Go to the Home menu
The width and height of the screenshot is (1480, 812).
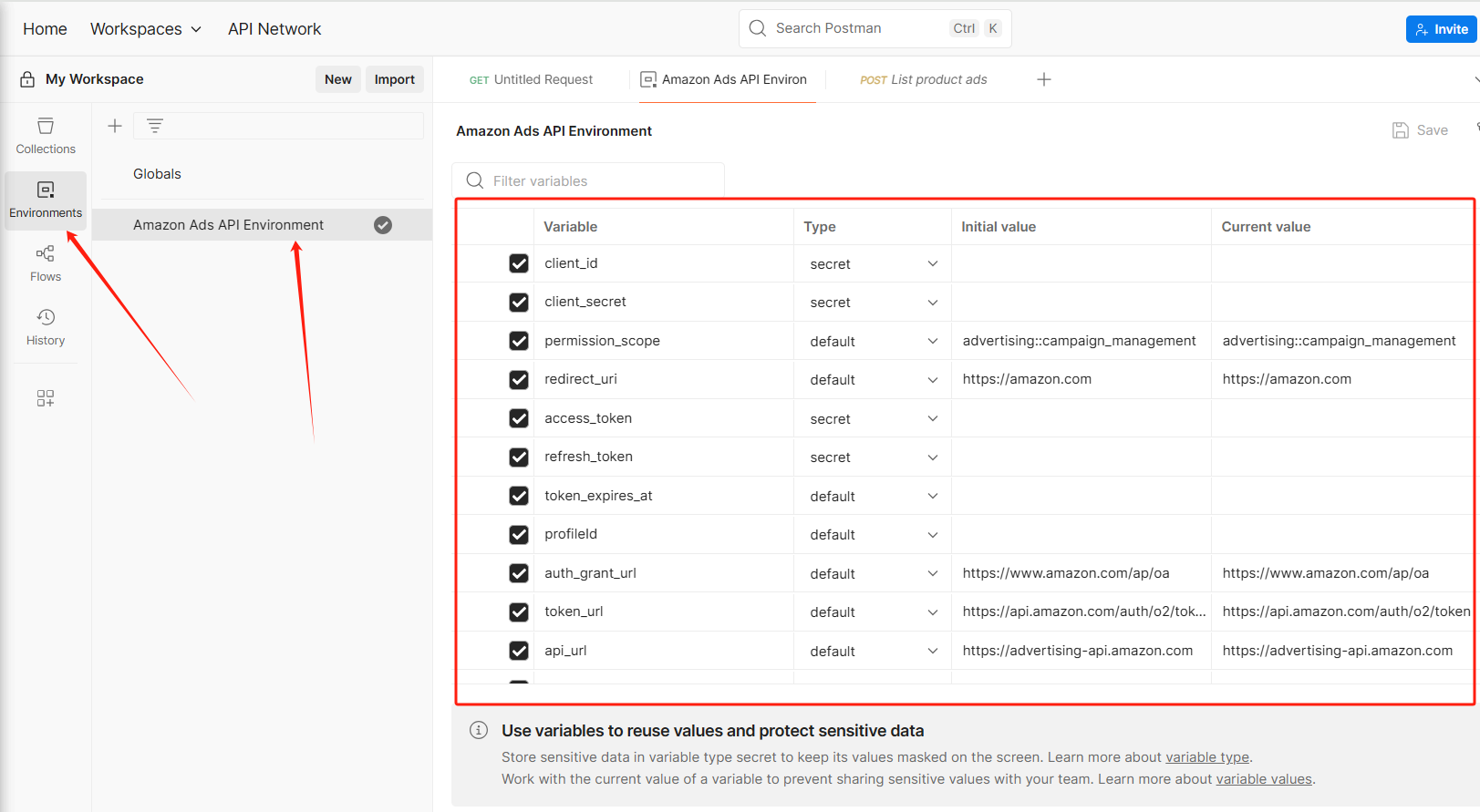tap(45, 29)
